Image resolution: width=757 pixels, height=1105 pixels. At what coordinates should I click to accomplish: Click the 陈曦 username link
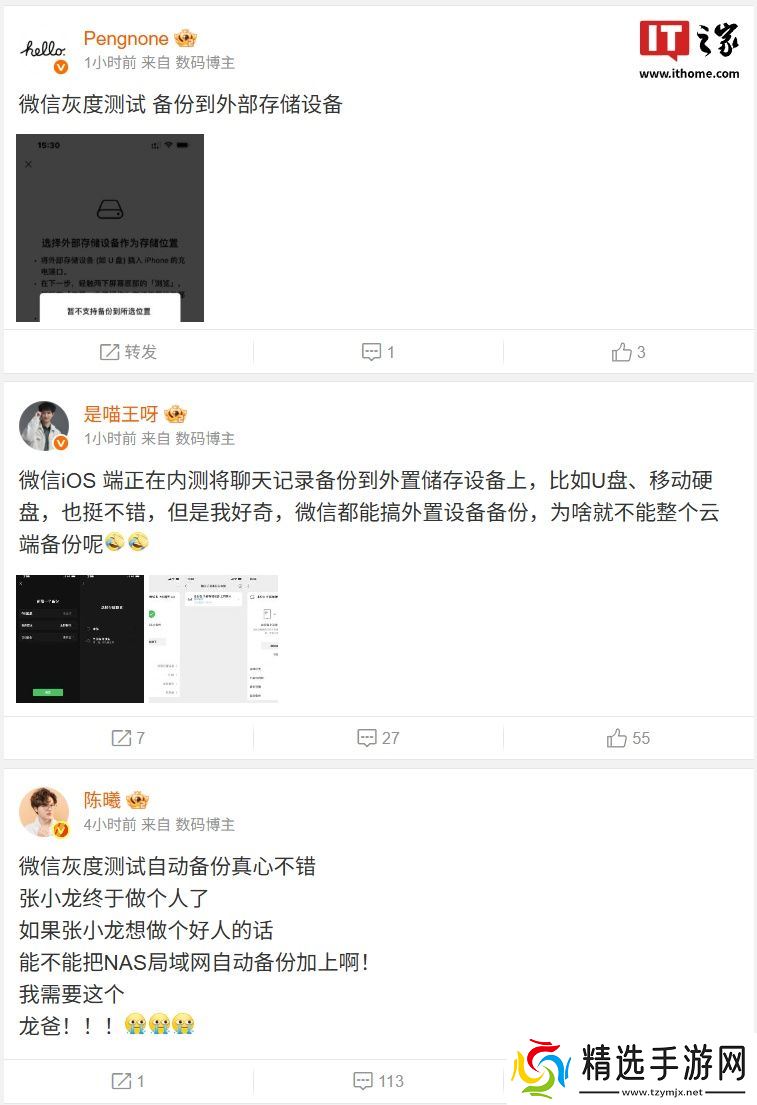click(x=102, y=800)
